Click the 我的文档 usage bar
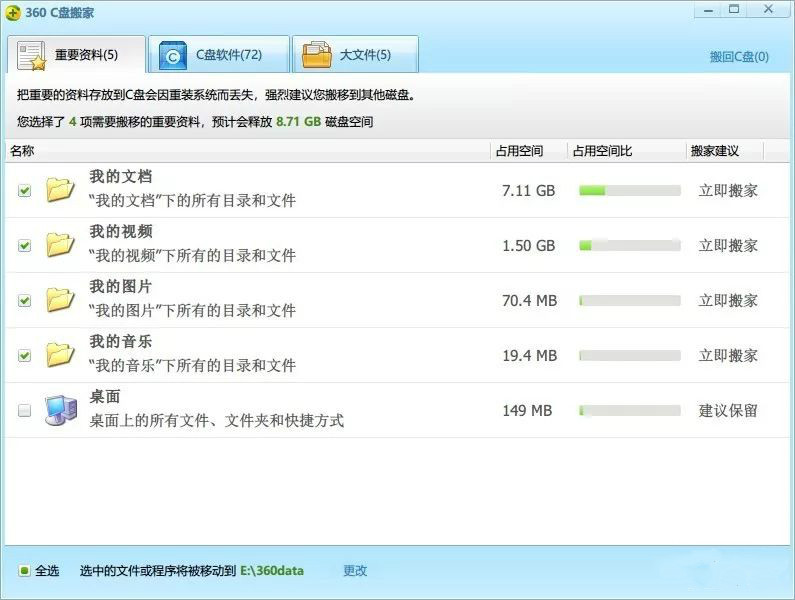The width and height of the screenshot is (795, 600). pos(630,191)
